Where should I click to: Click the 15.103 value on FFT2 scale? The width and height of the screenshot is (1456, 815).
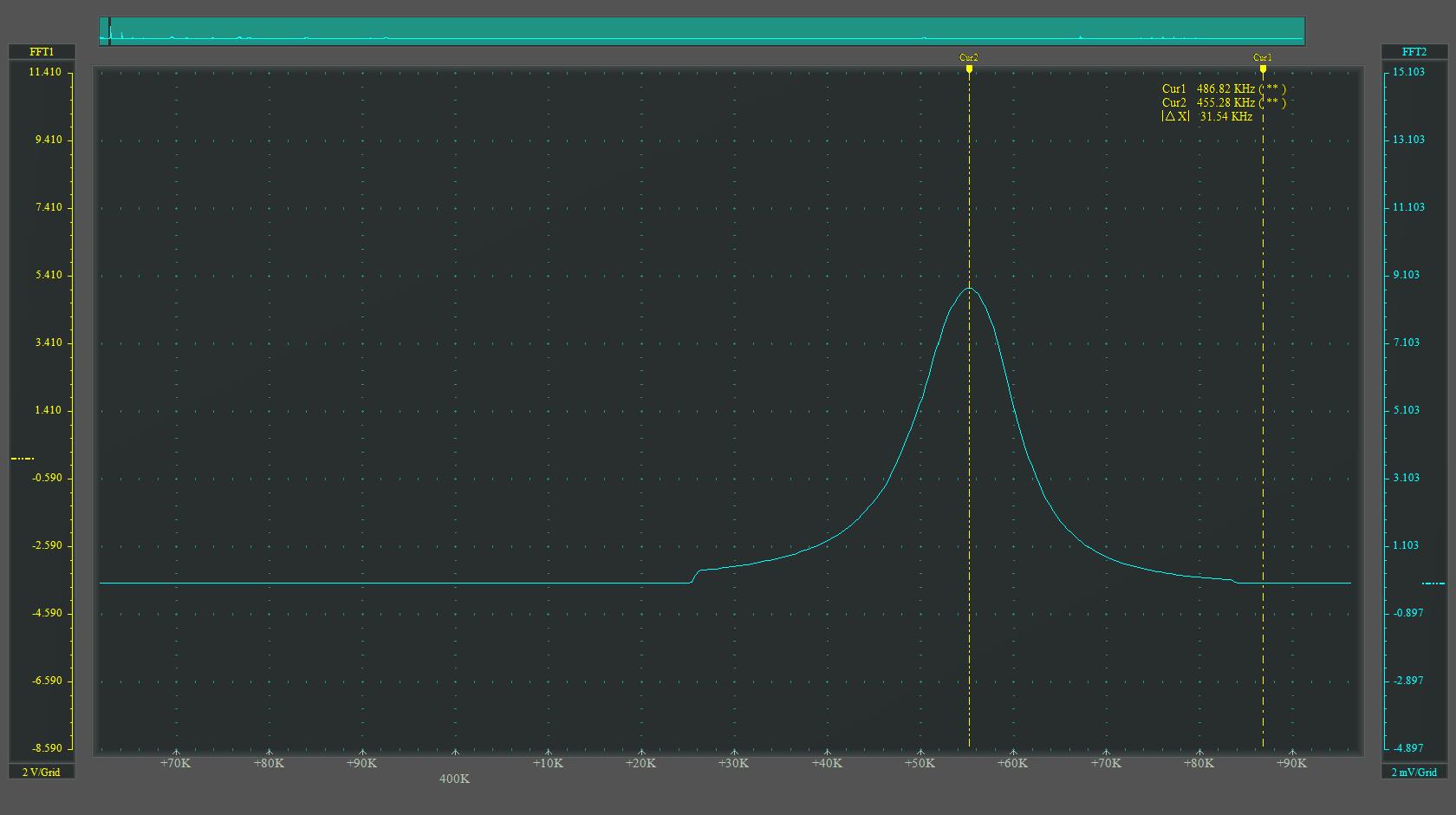point(1408,72)
